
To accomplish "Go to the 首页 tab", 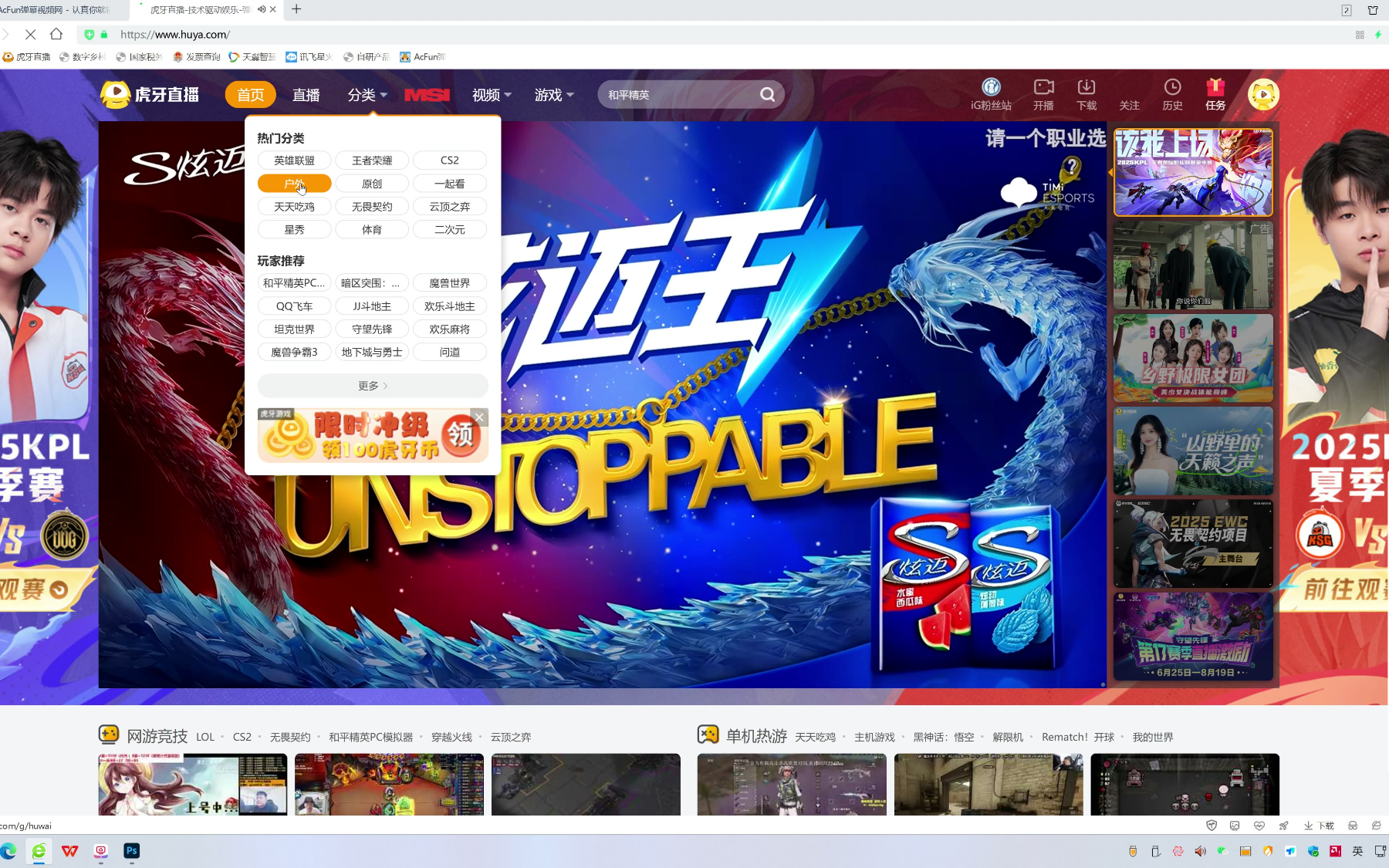I will pos(251,95).
